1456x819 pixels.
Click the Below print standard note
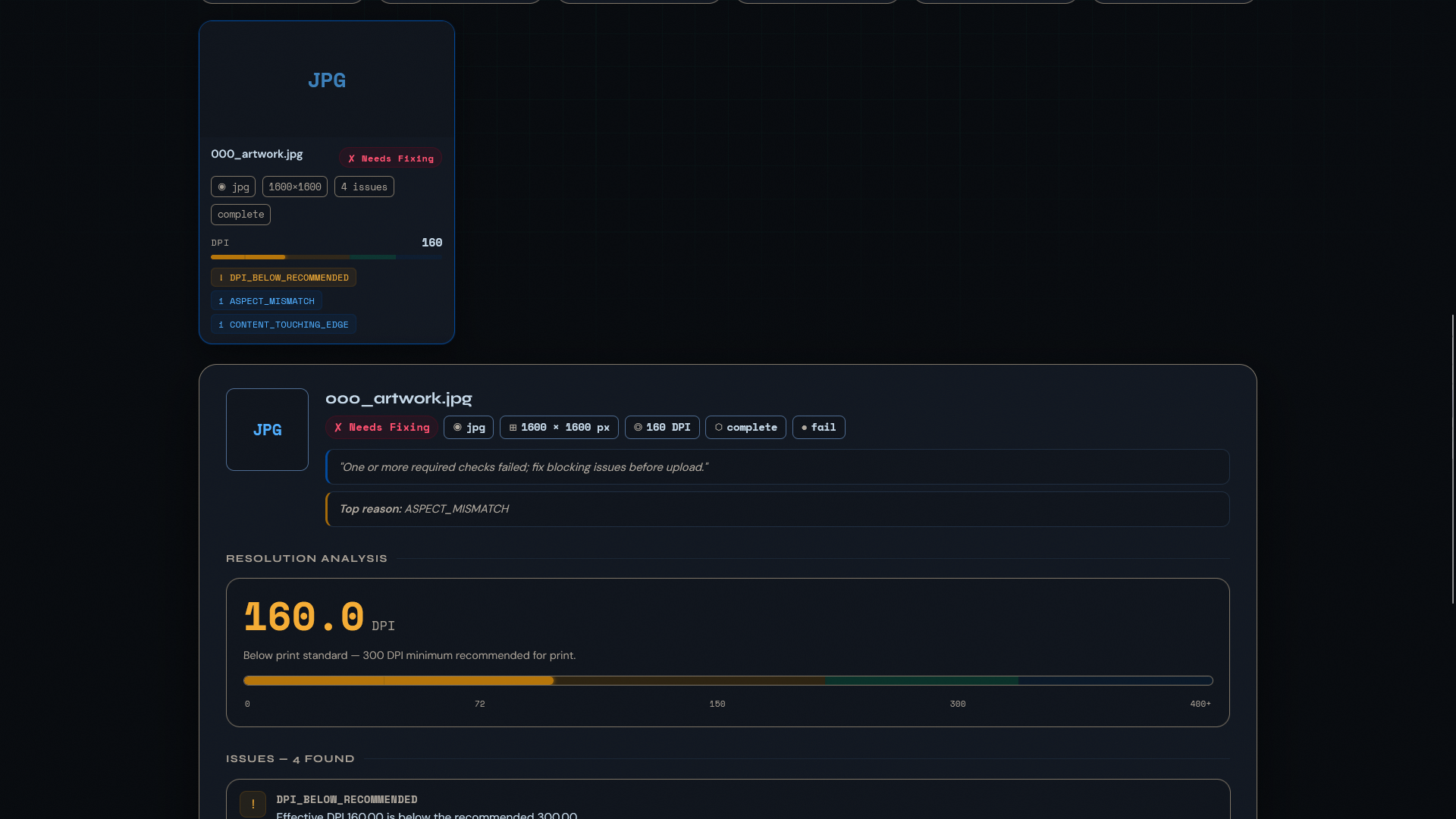(409, 655)
